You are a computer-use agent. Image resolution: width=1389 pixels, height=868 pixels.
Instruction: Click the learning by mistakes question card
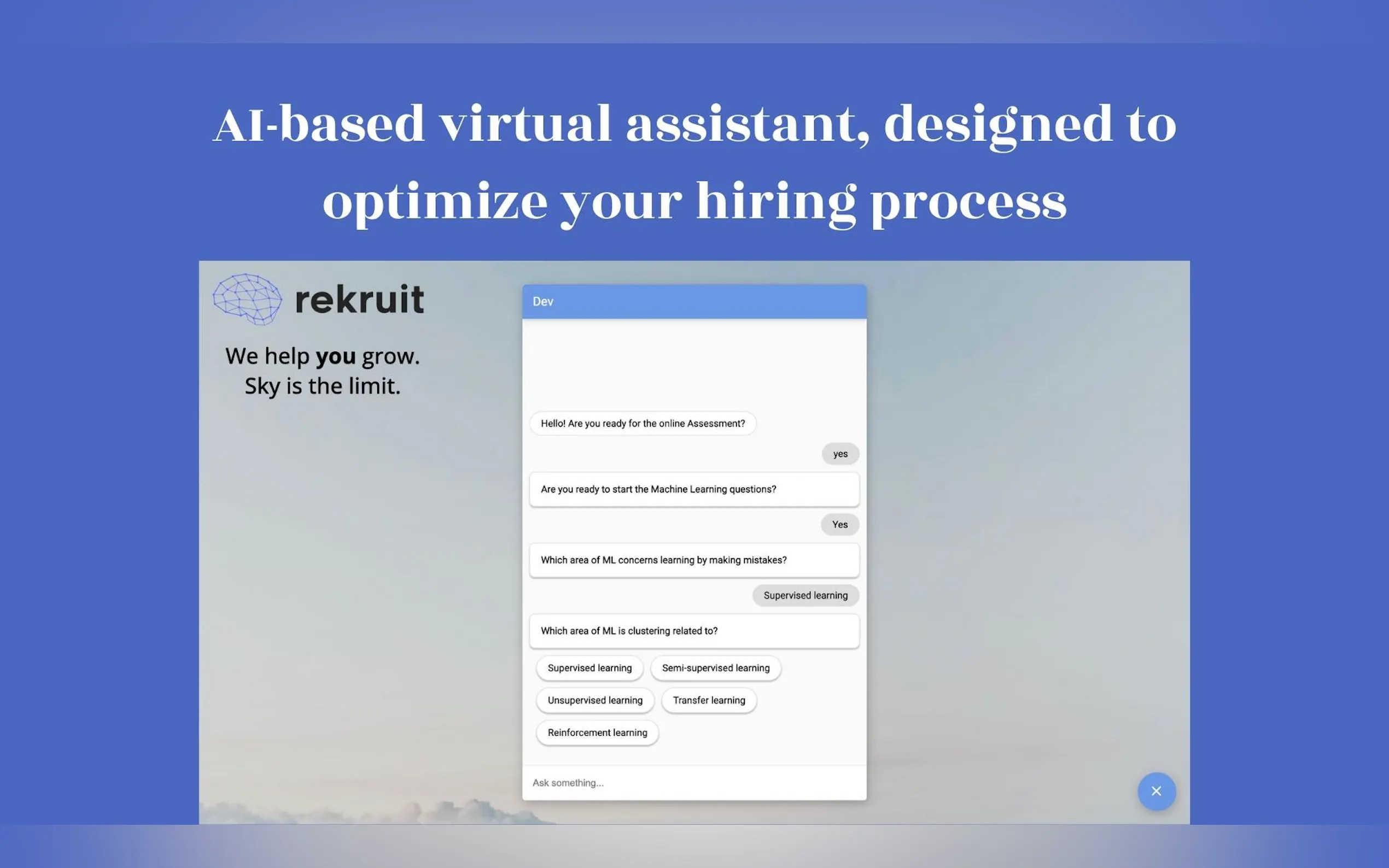click(x=693, y=560)
